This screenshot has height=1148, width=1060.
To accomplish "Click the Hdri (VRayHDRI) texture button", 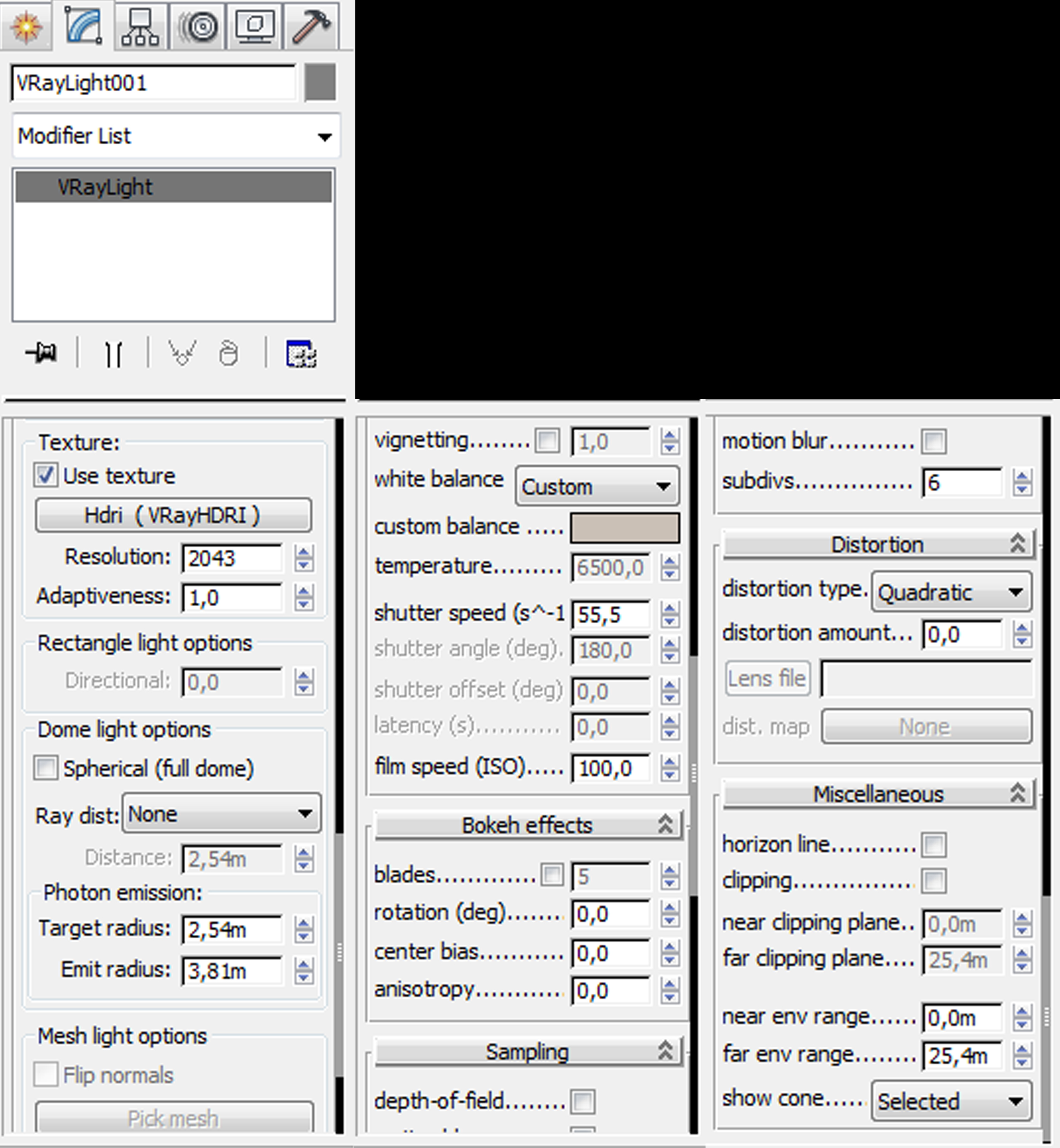I will 173,515.
